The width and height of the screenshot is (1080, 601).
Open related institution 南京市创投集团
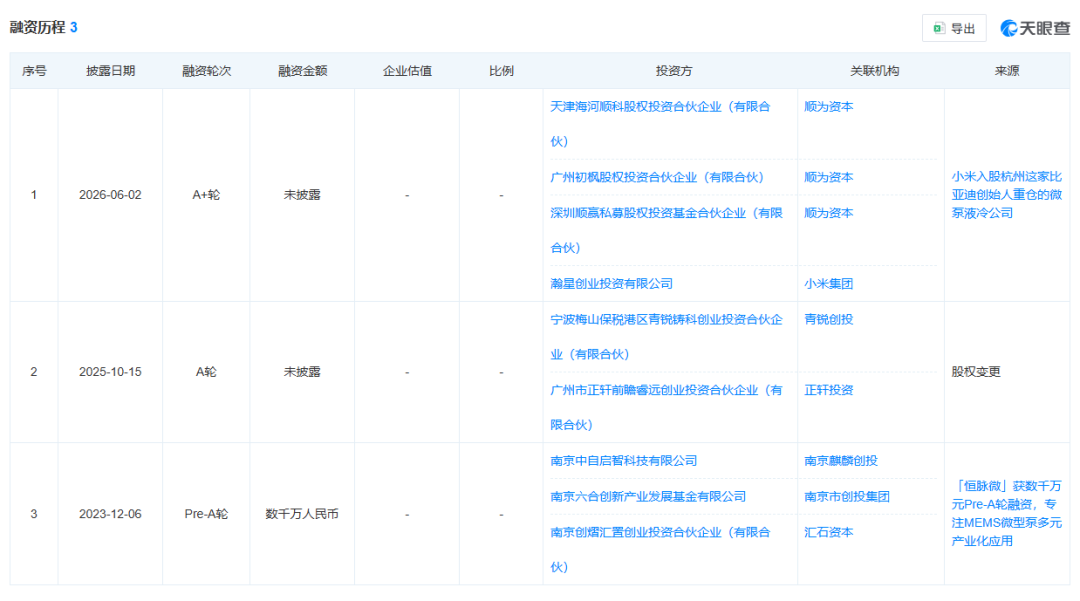click(x=847, y=496)
